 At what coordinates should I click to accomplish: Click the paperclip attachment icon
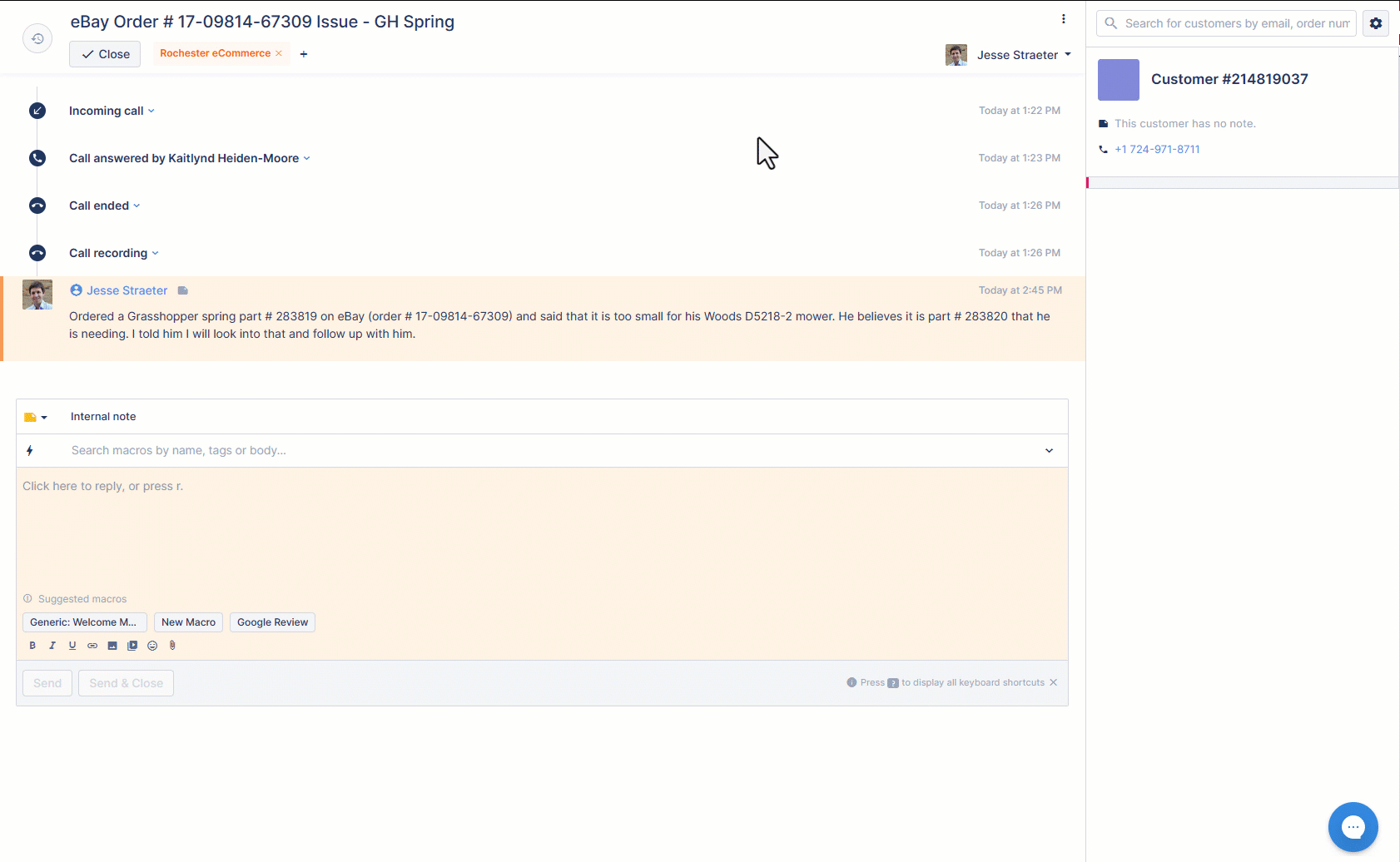(x=172, y=646)
